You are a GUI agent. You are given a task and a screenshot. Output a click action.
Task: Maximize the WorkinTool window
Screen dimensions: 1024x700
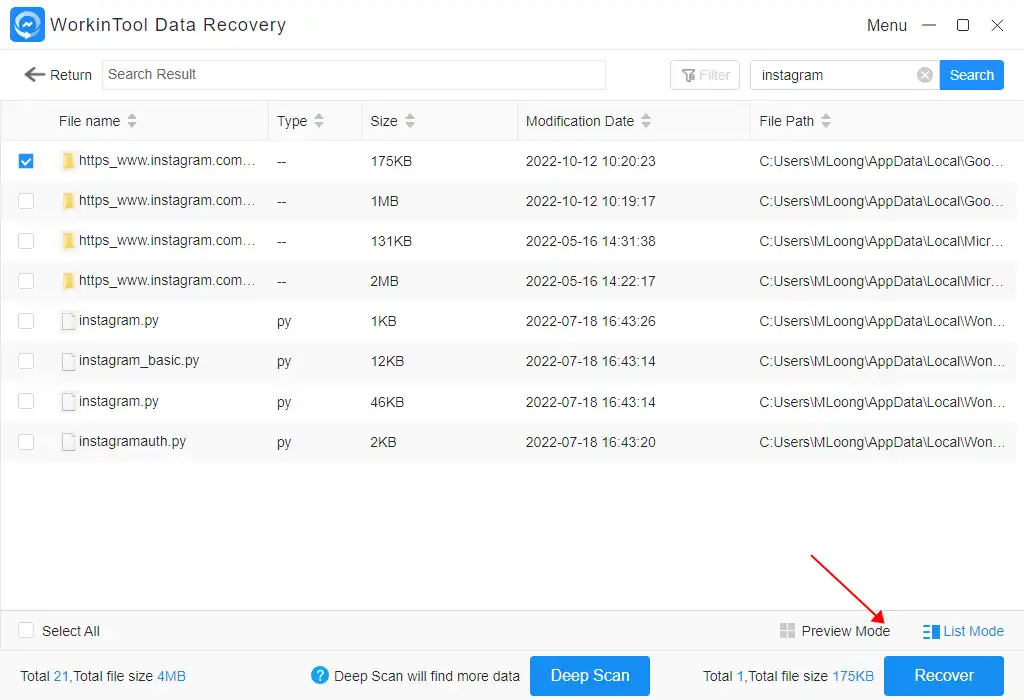[x=963, y=25]
